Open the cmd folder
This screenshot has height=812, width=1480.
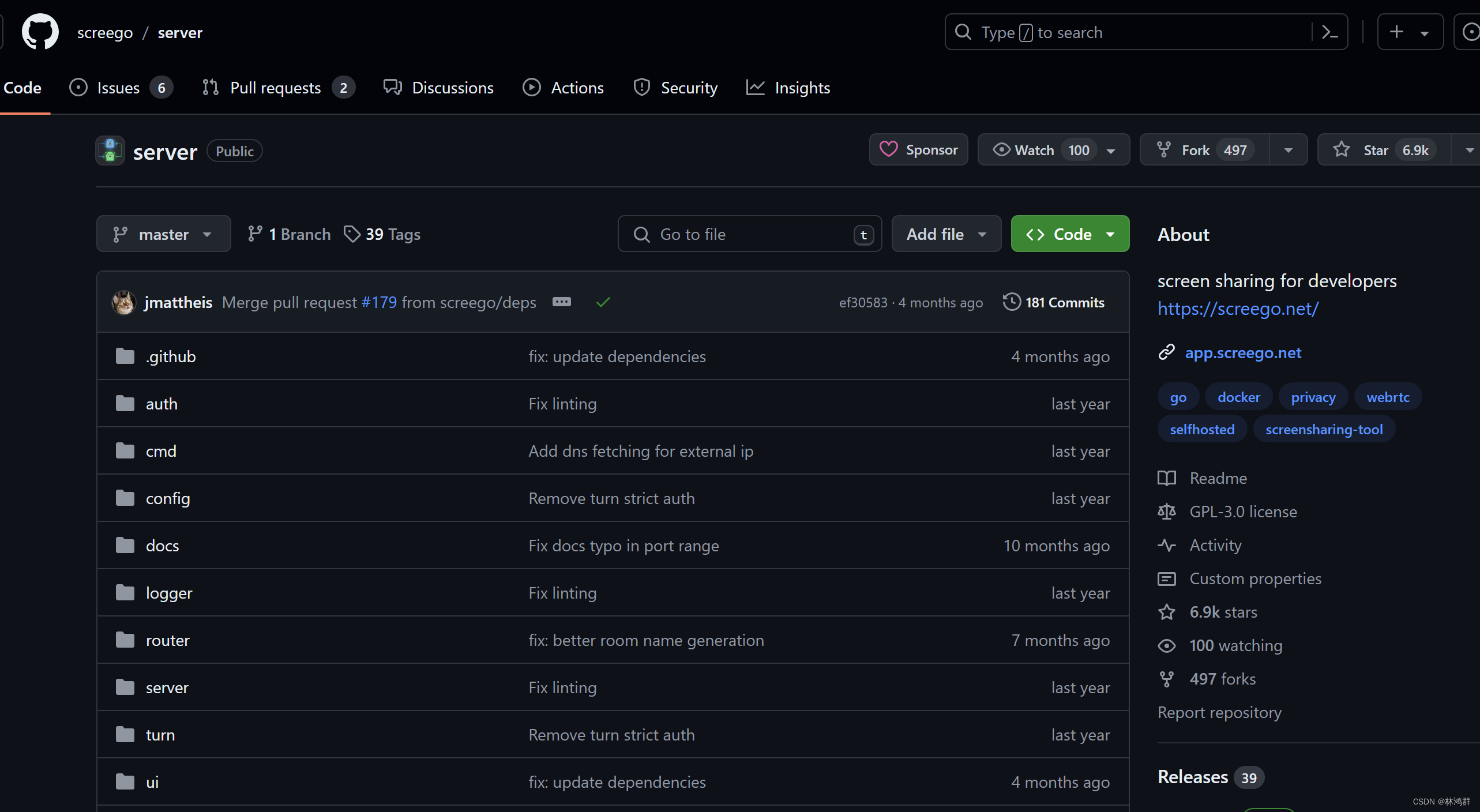(161, 451)
